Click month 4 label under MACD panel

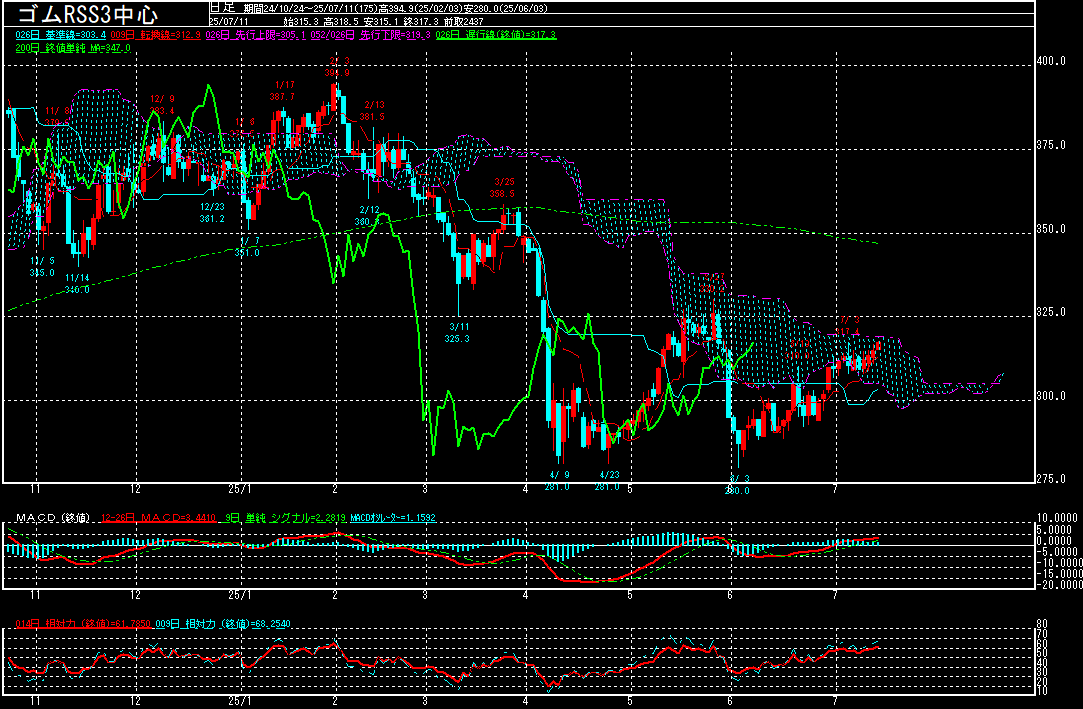pyautogui.click(x=526, y=595)
